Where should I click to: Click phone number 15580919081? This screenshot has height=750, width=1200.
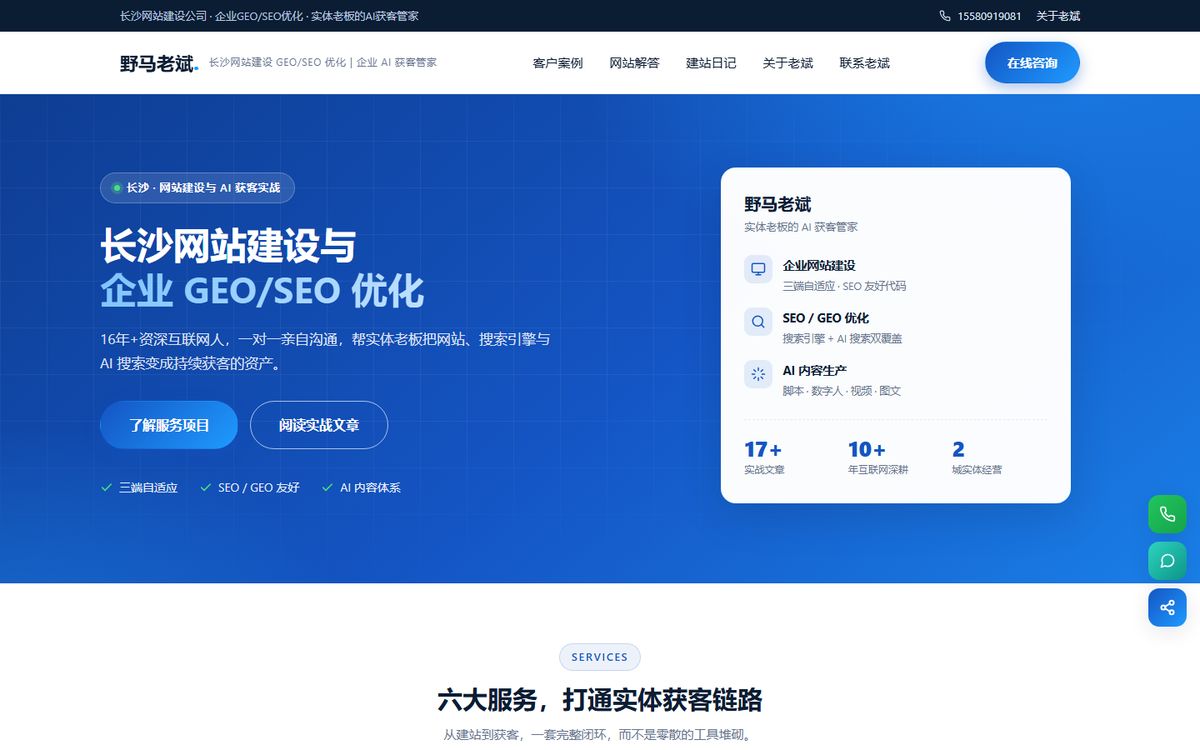click(989, 16)
